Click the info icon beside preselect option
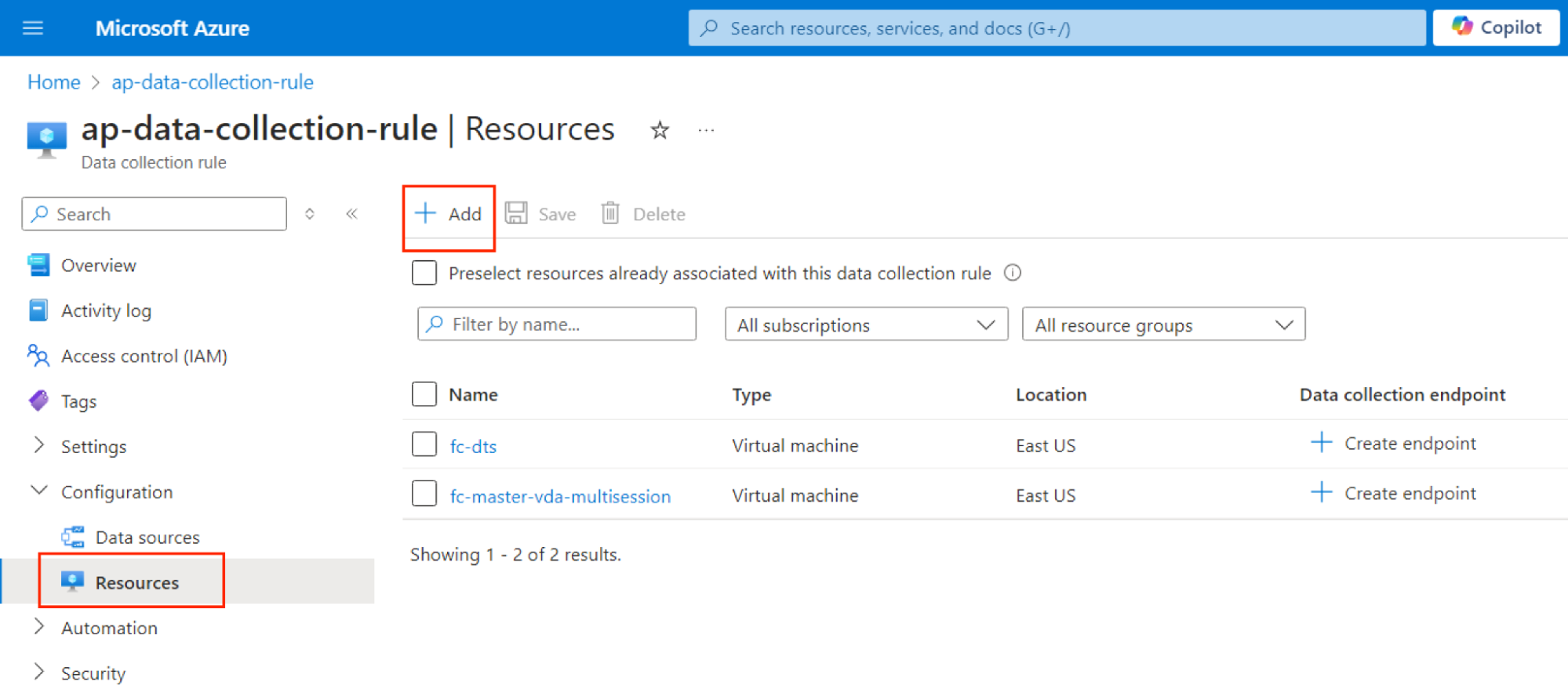The height and width of the screenshot is (689, 1568). coord(1013,273)
